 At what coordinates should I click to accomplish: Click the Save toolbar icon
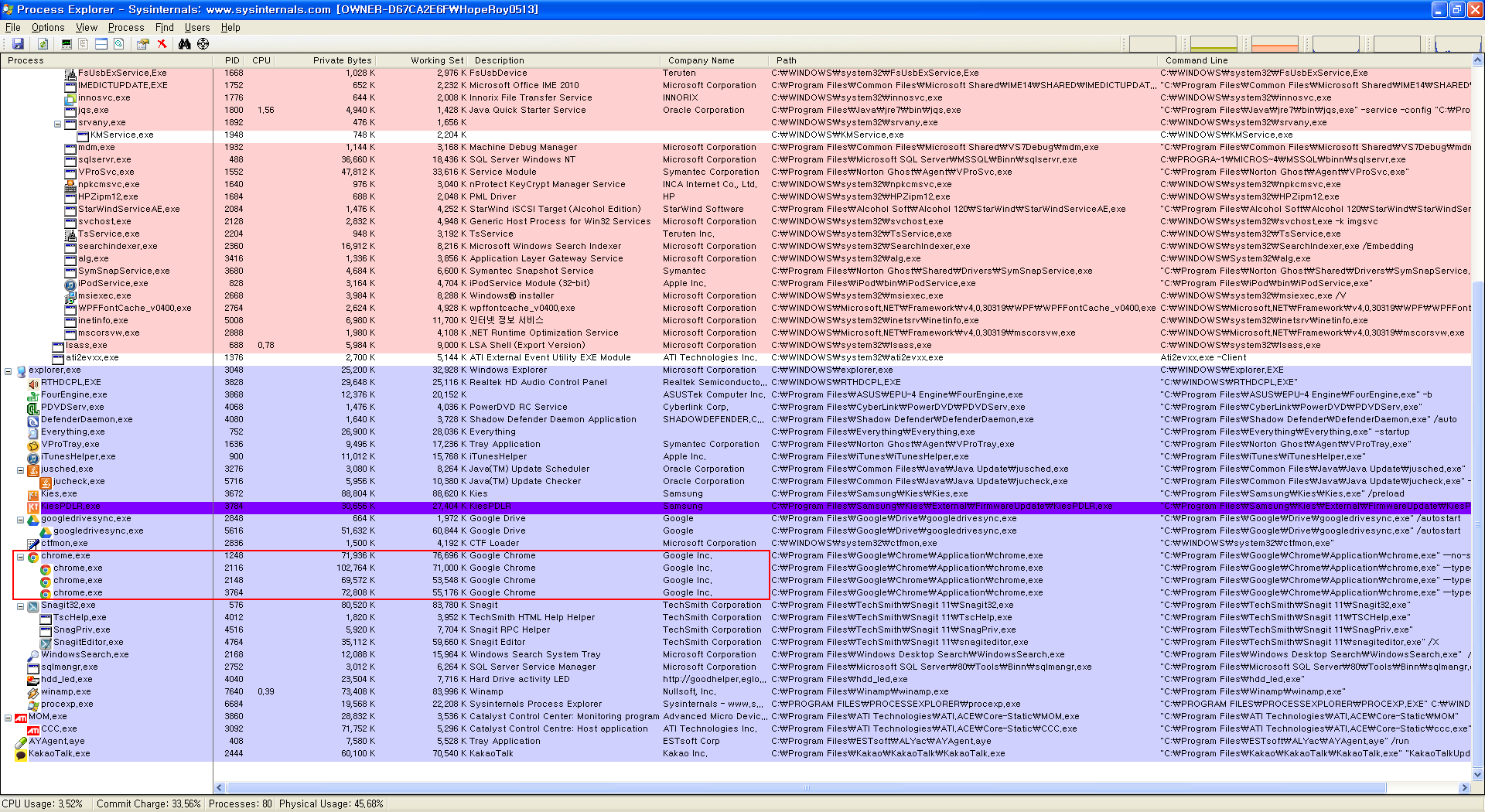(18, 44)
